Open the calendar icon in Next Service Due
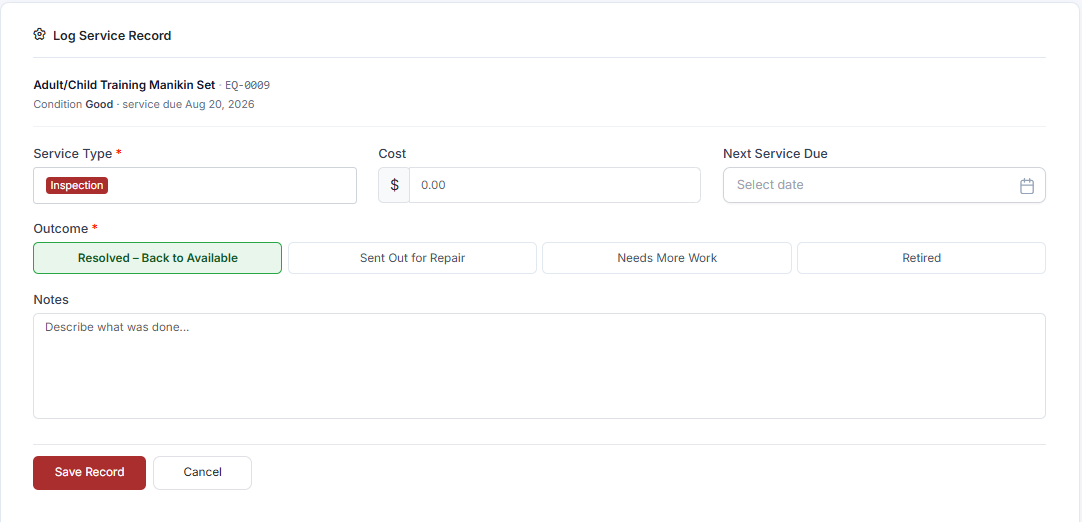The height and width of the screenshot is (522, 1082). [1027, 186]
